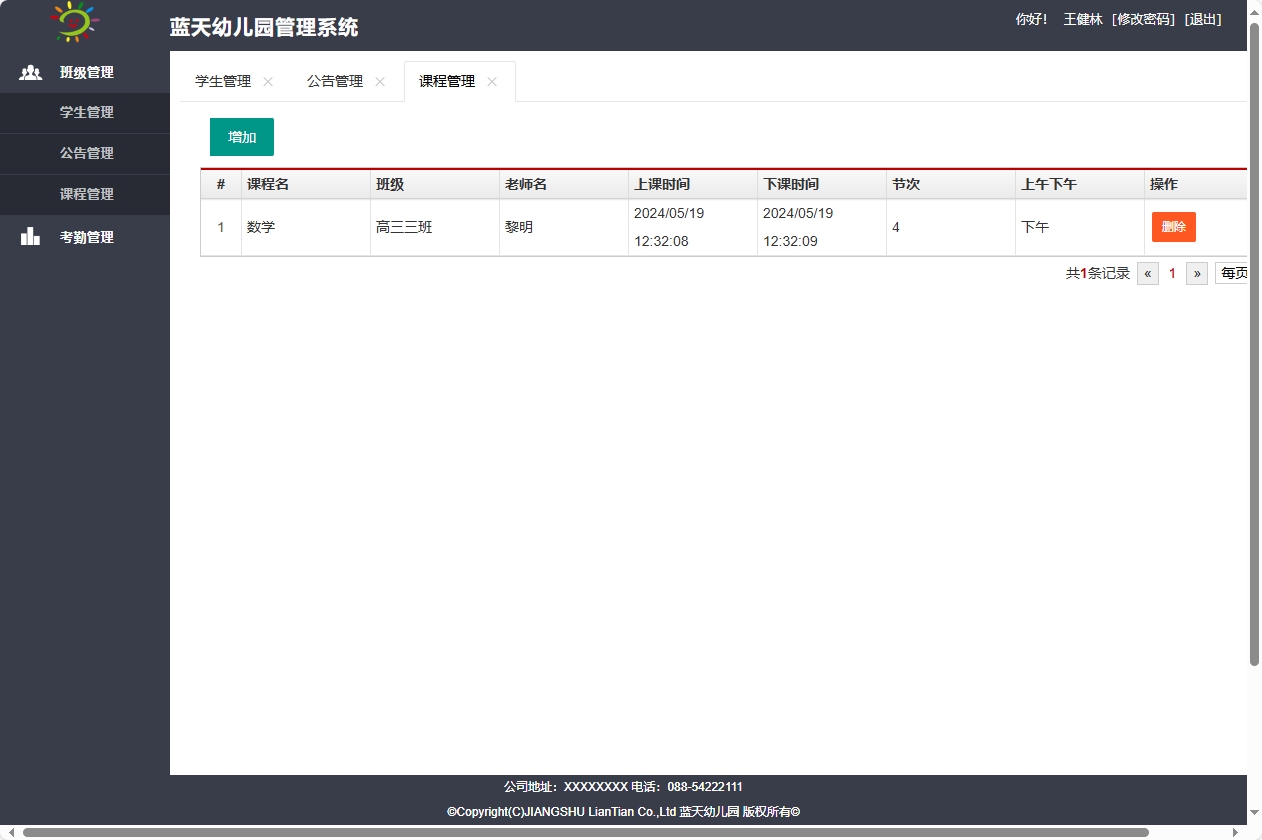Close the 公告管理 tab with its X icon
Screen dimensions: 1262x840
point(379,82)
